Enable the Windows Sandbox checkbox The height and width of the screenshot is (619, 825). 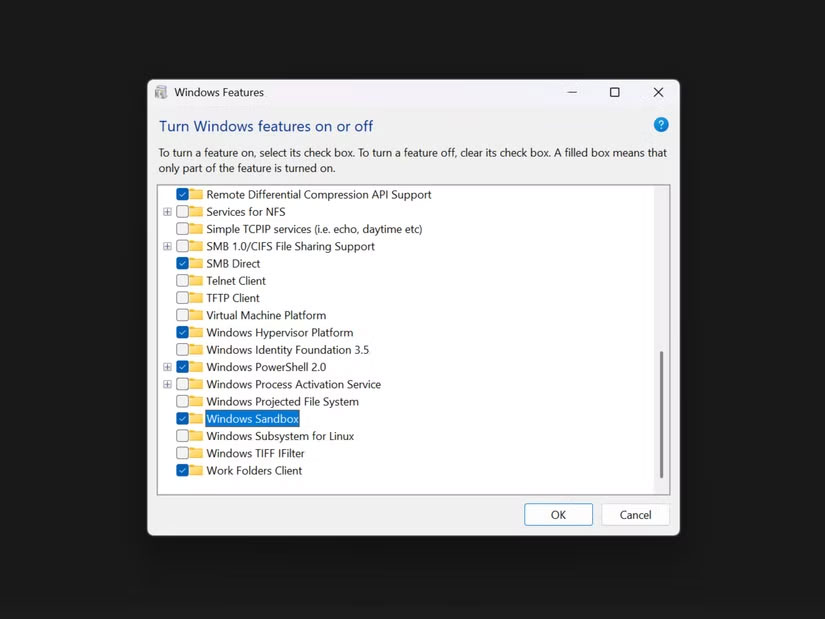coord(182,419)
